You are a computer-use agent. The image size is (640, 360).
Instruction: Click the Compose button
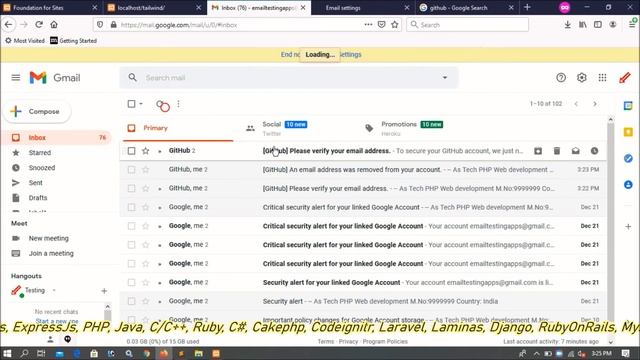[37, 111]
